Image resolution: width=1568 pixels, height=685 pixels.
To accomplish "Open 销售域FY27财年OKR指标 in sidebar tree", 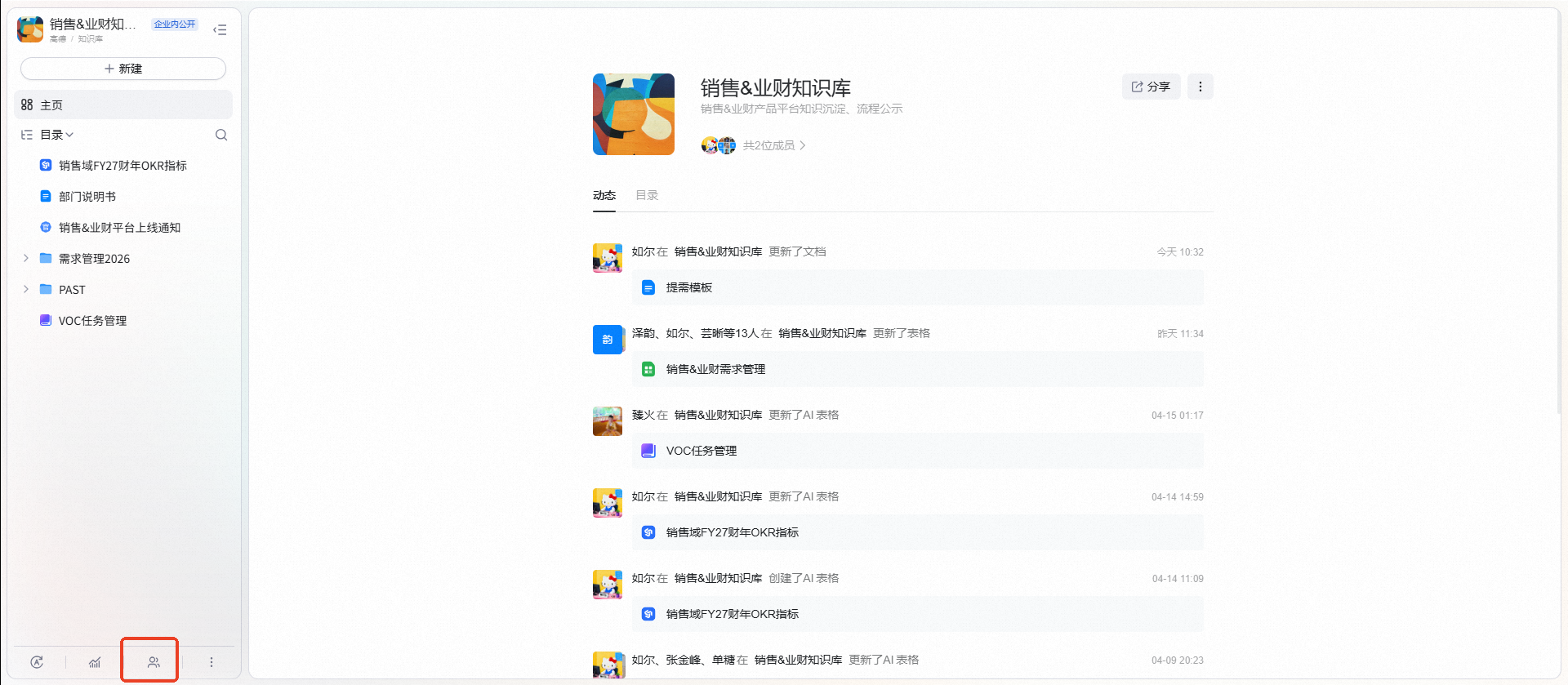I will point(122,165).
